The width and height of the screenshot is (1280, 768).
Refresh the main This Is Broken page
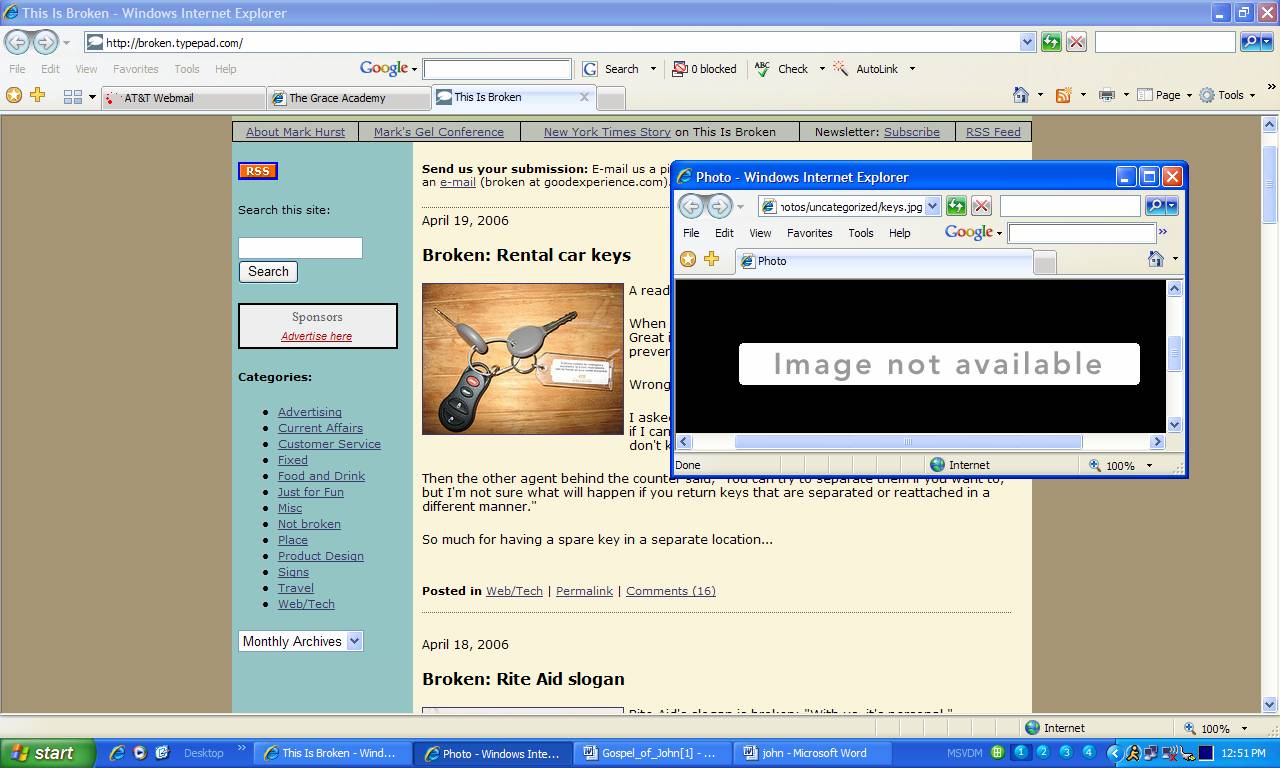point(1051,42)
